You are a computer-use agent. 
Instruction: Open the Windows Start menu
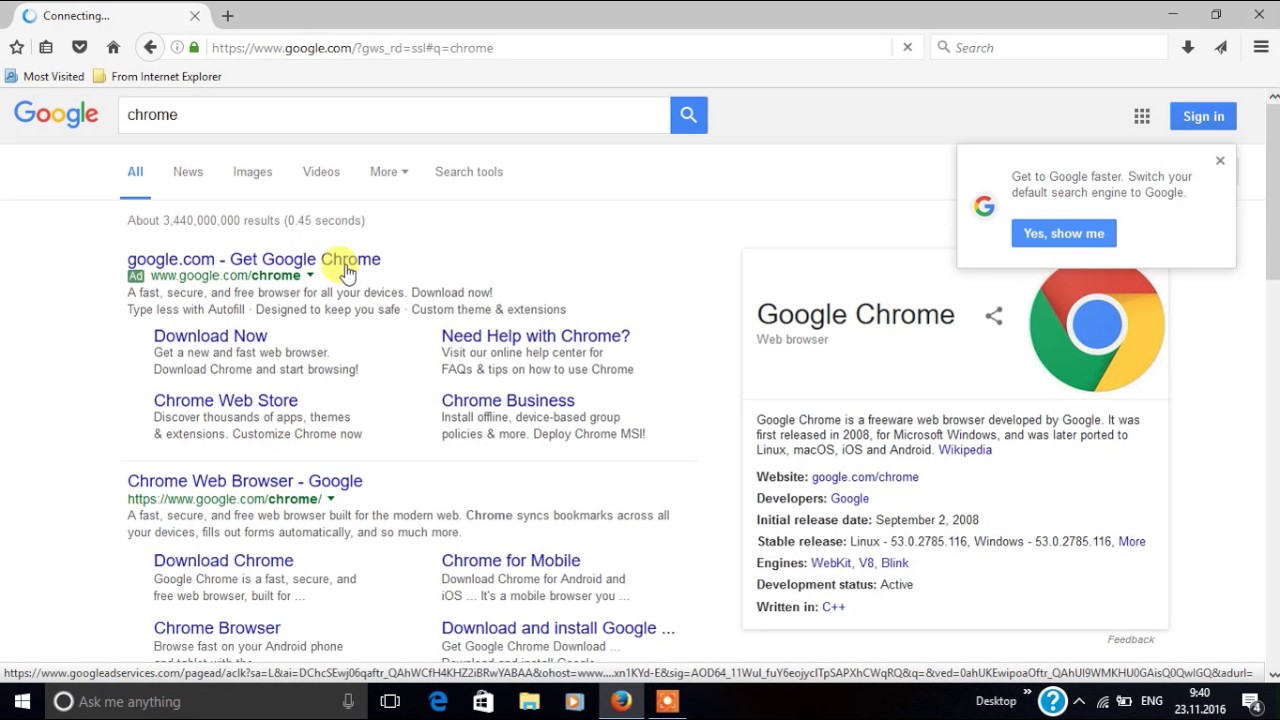[x=22, y=701]
